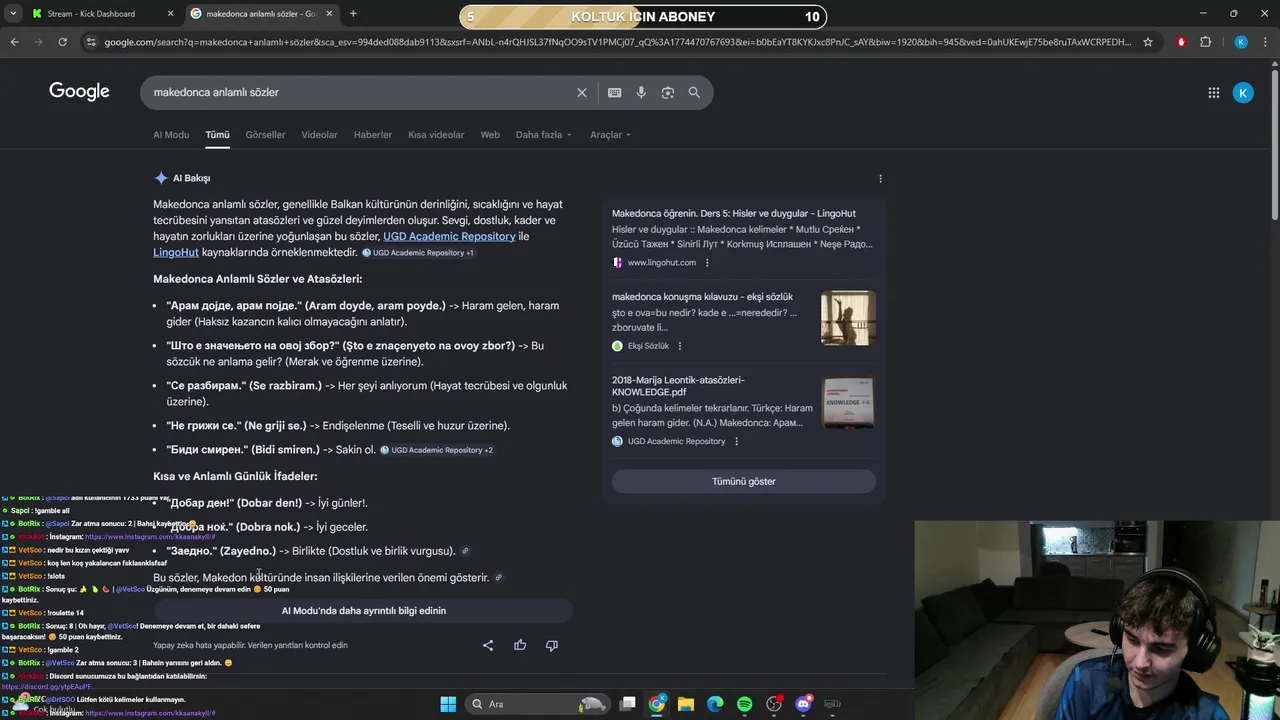Click the Ekşi Sözlük result thumbnail

coord(848,318)
